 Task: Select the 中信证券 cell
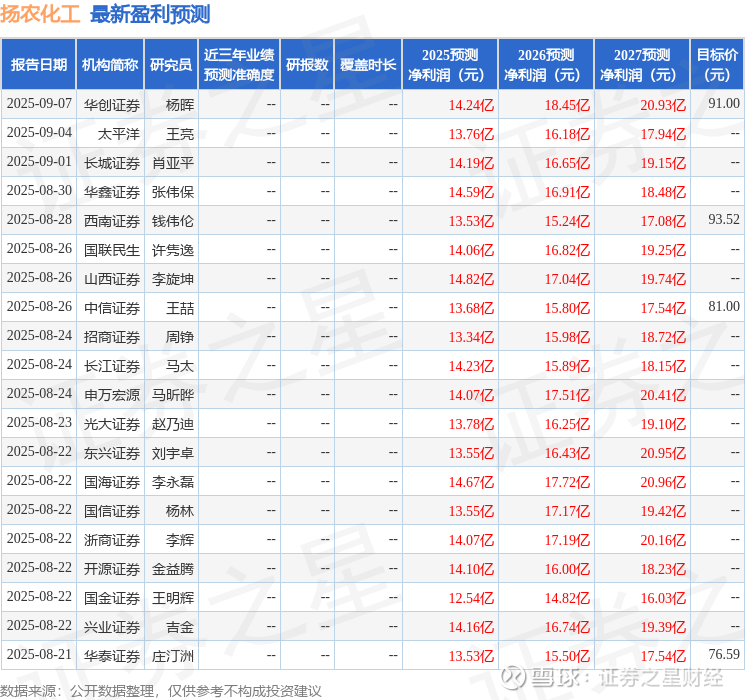pyautogui.click(x=112, y=308)
